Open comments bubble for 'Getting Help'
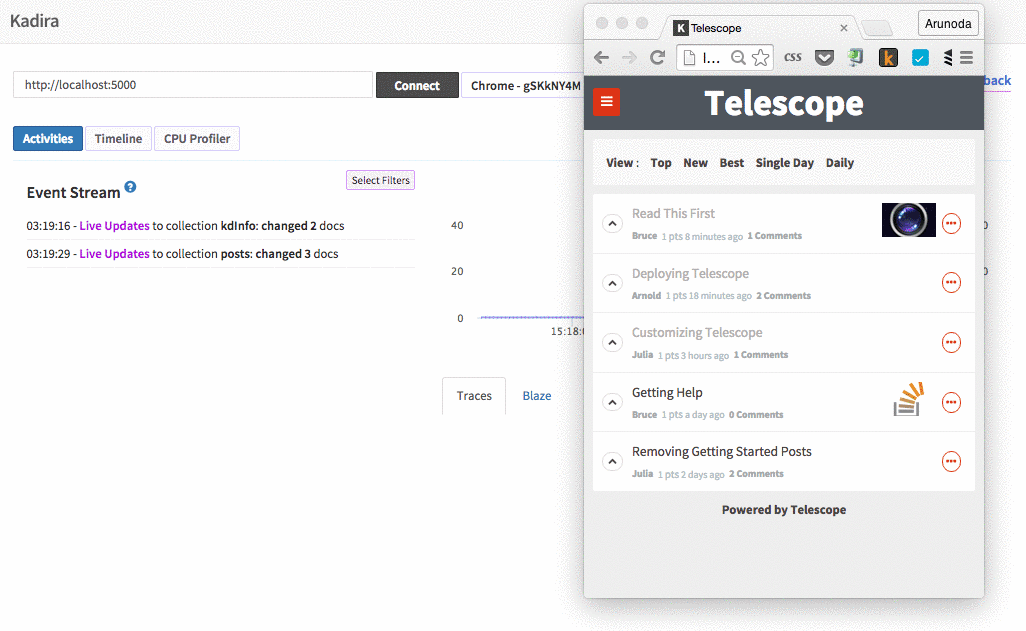The width and height of the screenshot is (1026, 631). click(951, 402)
